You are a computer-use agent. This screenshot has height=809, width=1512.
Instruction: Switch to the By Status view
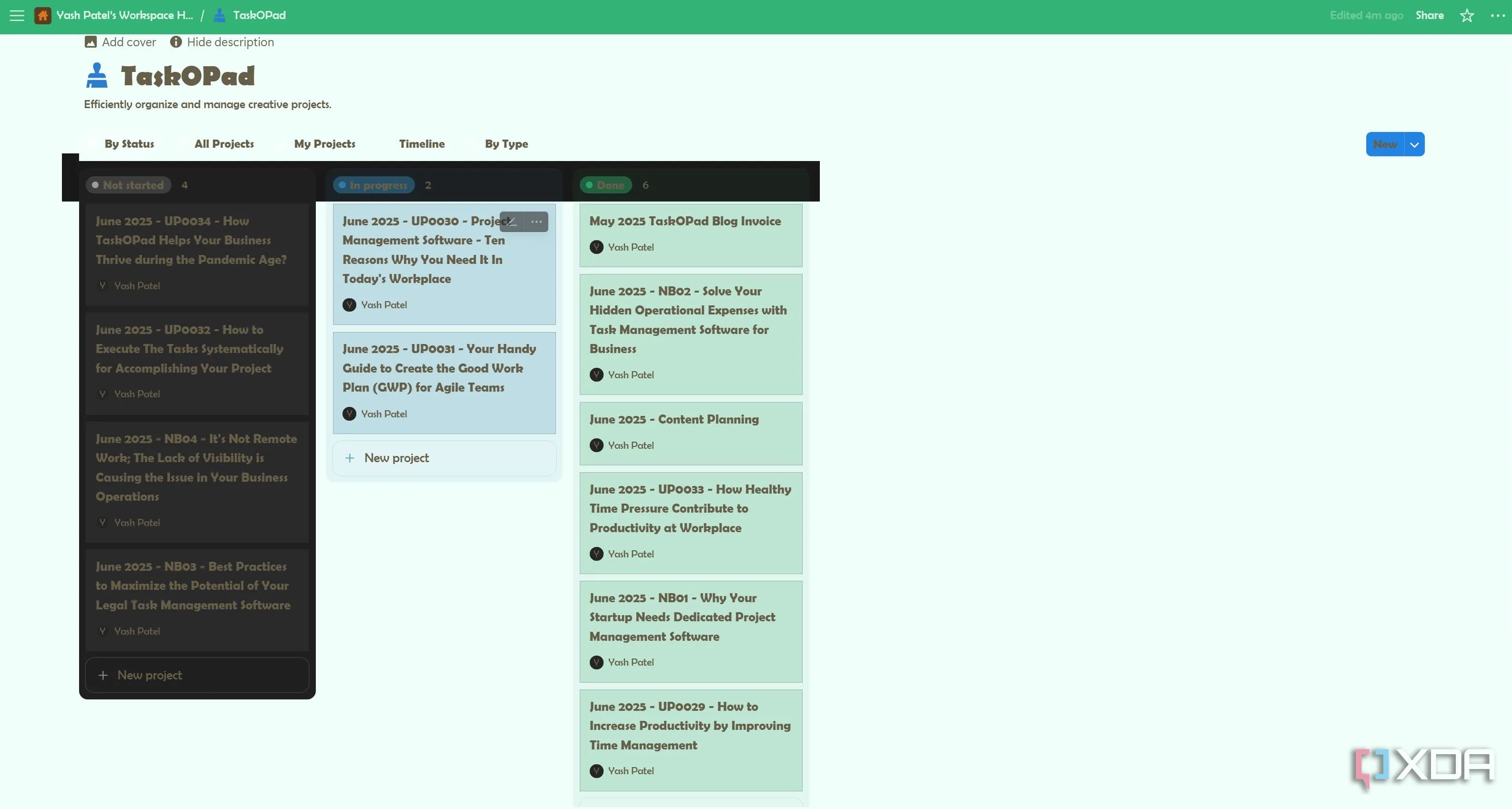point(129,144)
